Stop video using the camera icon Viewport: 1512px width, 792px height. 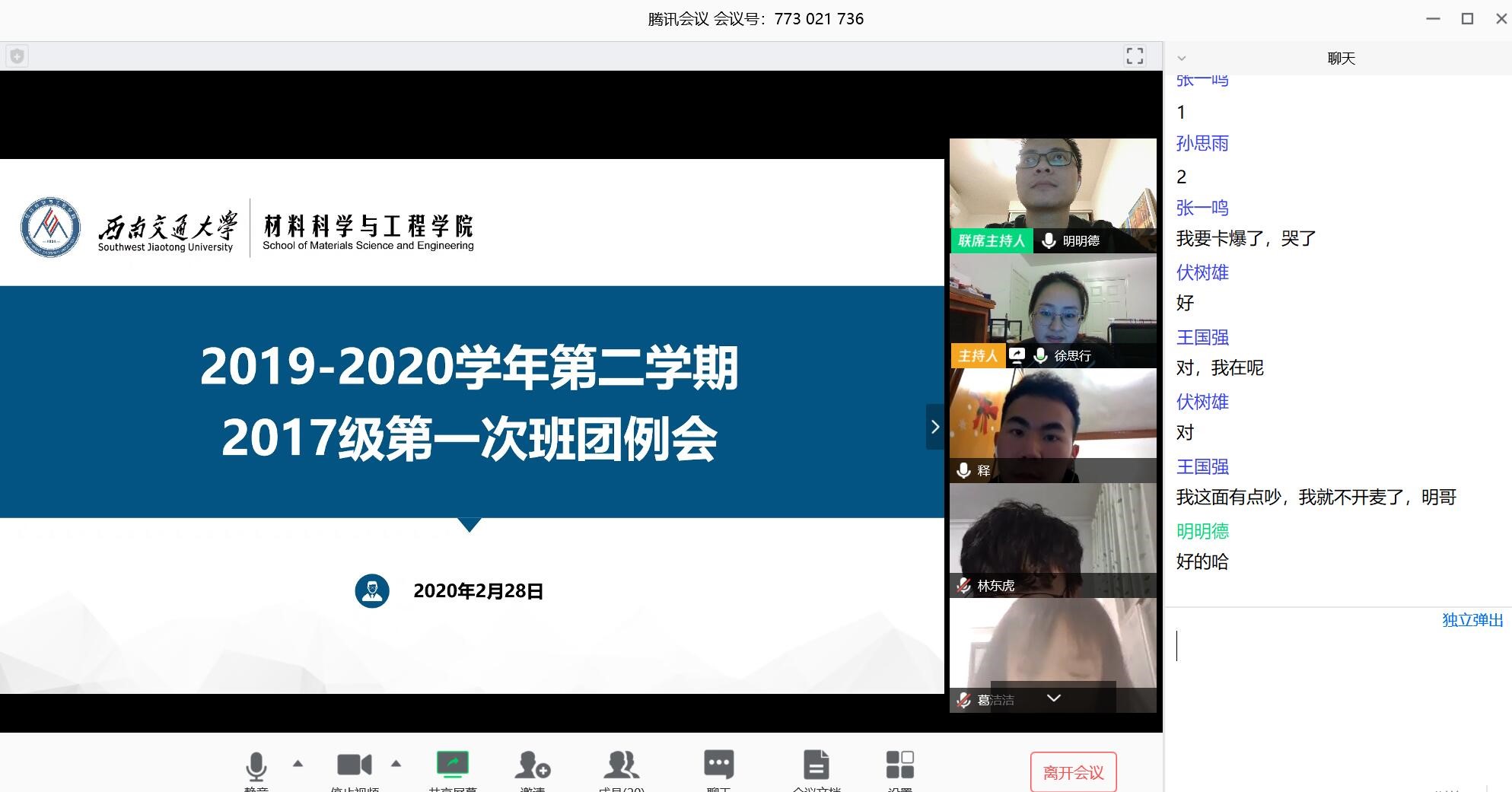[x=354, y=765]
